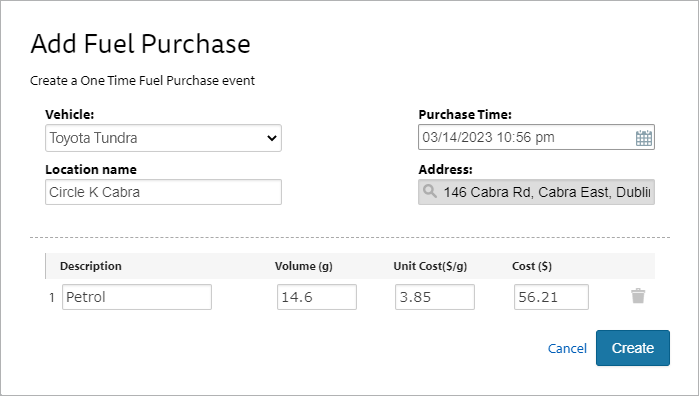699x396 pixels.
Task: Open the Purchase Time calendar picker icon
Action: coord(643,138)
